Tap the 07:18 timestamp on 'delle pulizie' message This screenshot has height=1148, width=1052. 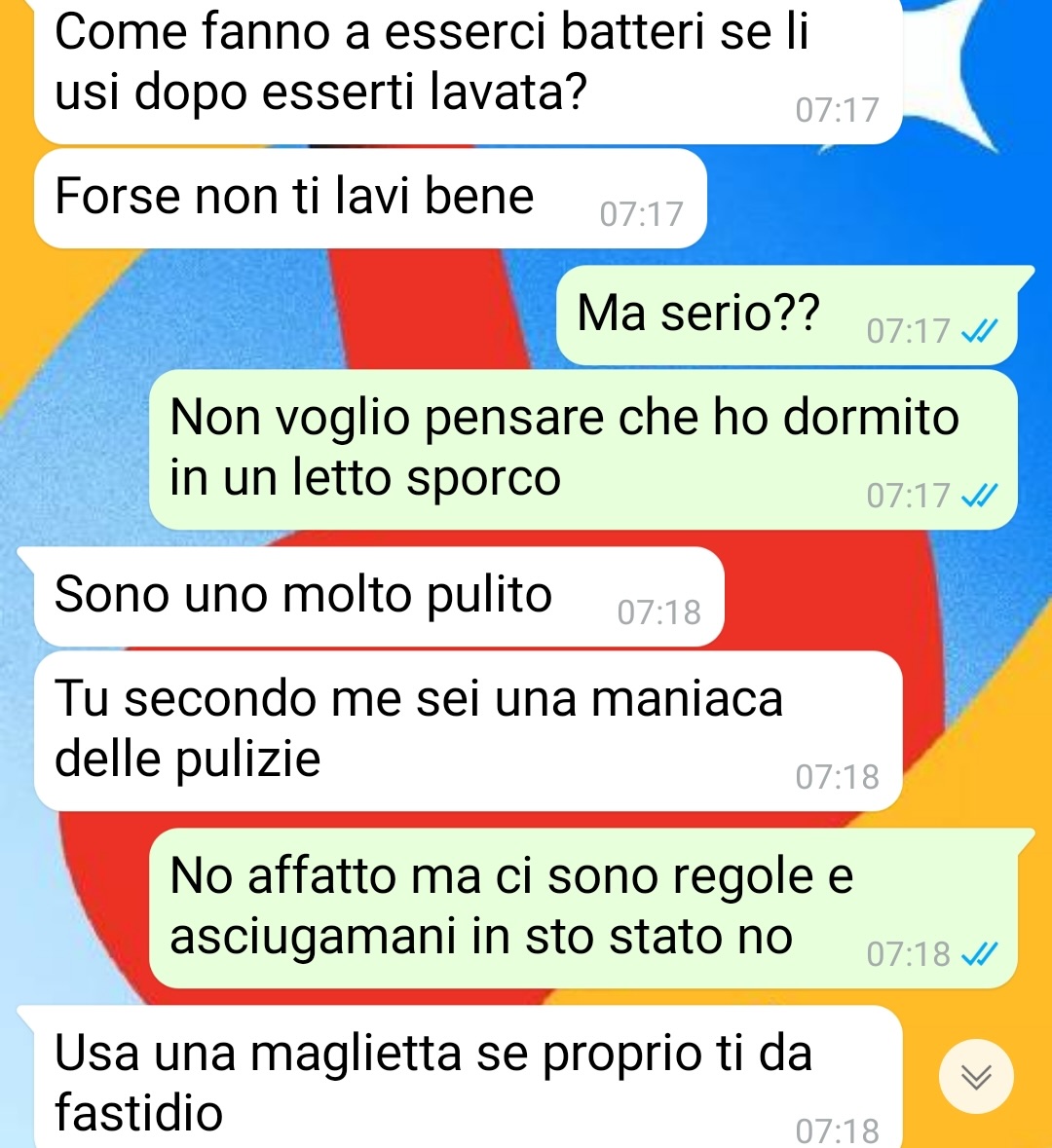click(837, 778)
